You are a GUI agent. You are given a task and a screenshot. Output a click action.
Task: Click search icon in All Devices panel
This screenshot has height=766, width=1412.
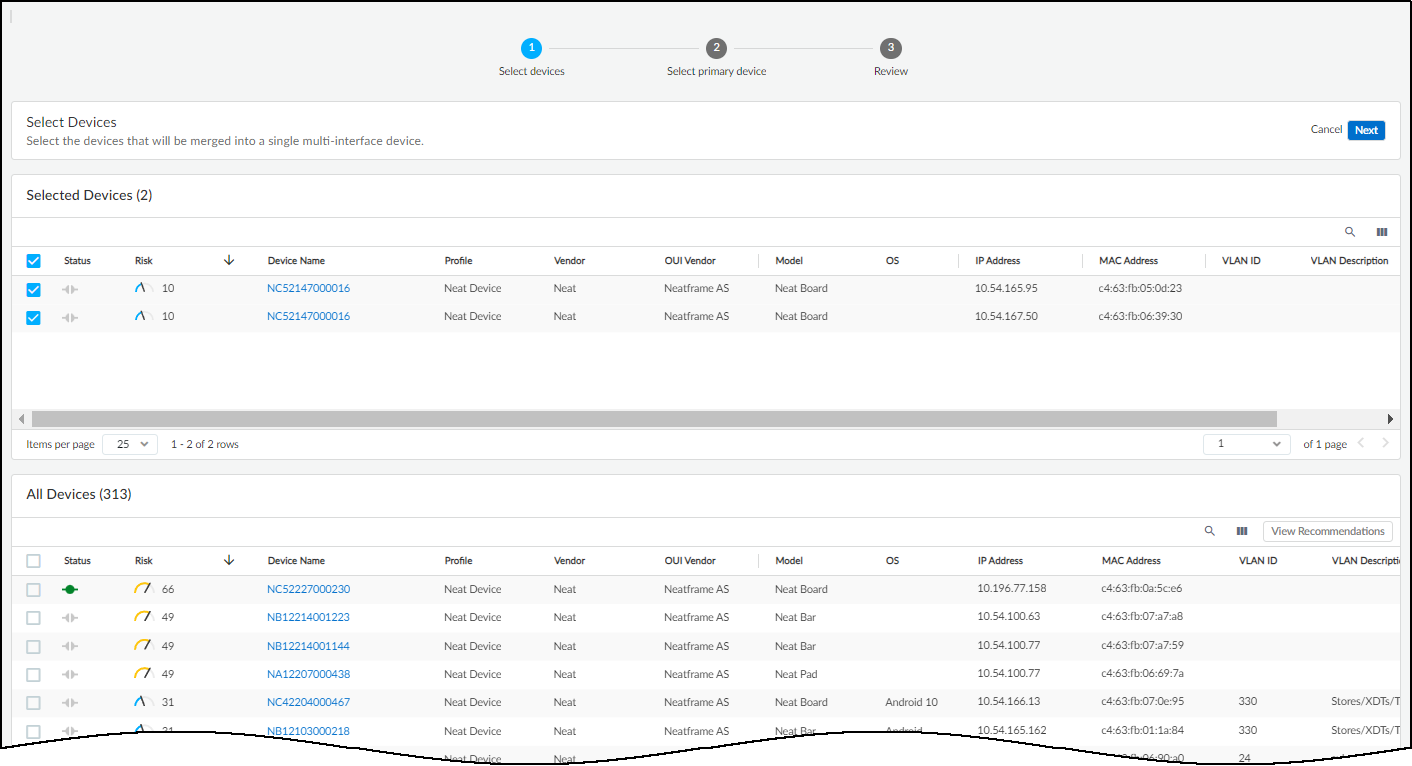point(1210,532)
